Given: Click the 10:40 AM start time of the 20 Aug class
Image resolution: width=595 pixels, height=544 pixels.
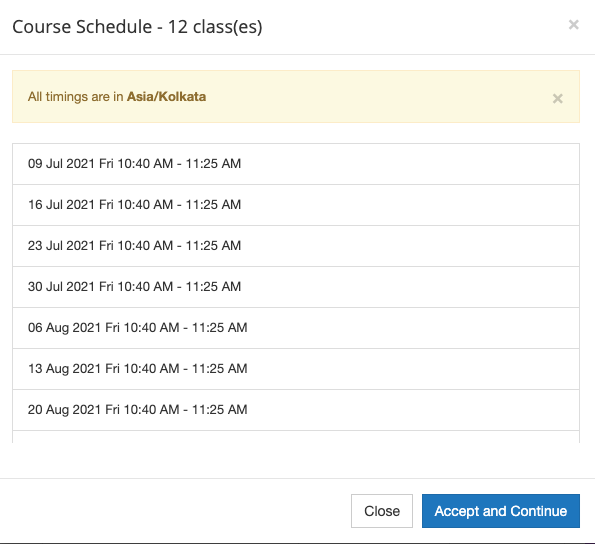Looking at the screenshot, I should click(151, 409).
